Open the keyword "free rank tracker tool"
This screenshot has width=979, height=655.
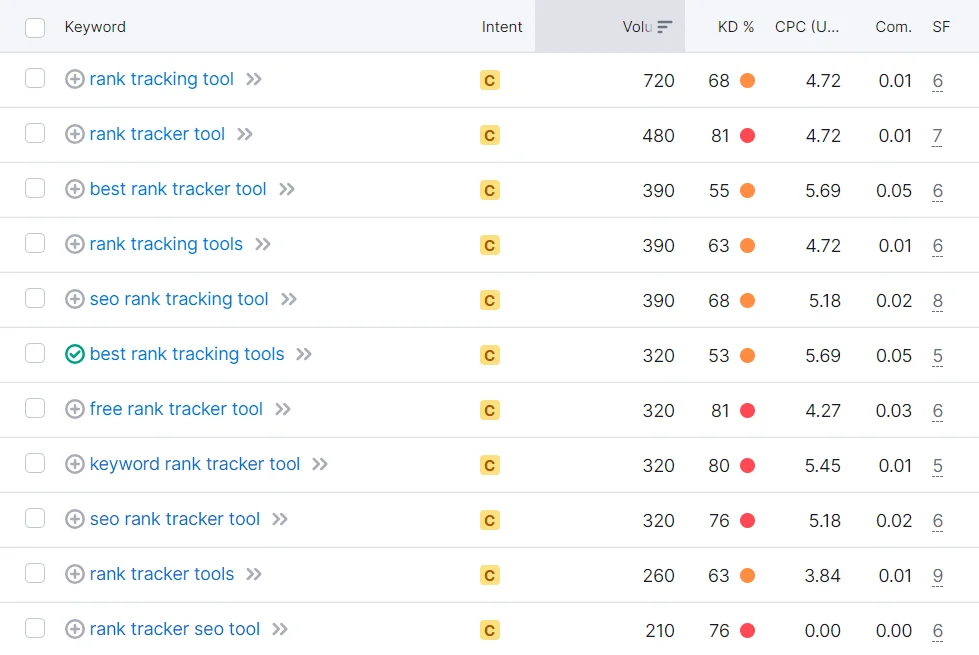click(x=176, y=409)
